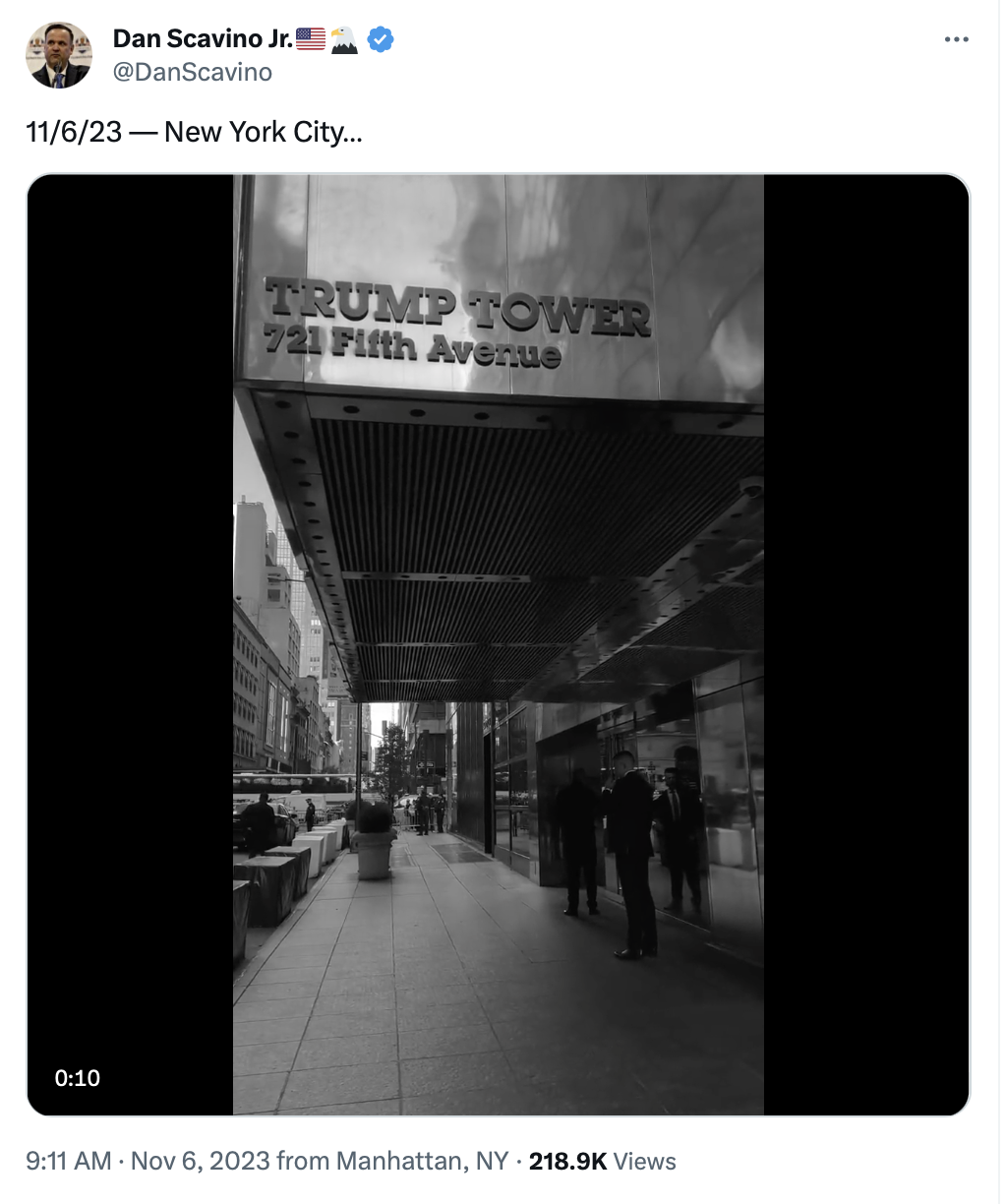Click the right black bar of video
Viewport: 1005px width, 1204px height.
pyautogui.click(x=866, y=645)
